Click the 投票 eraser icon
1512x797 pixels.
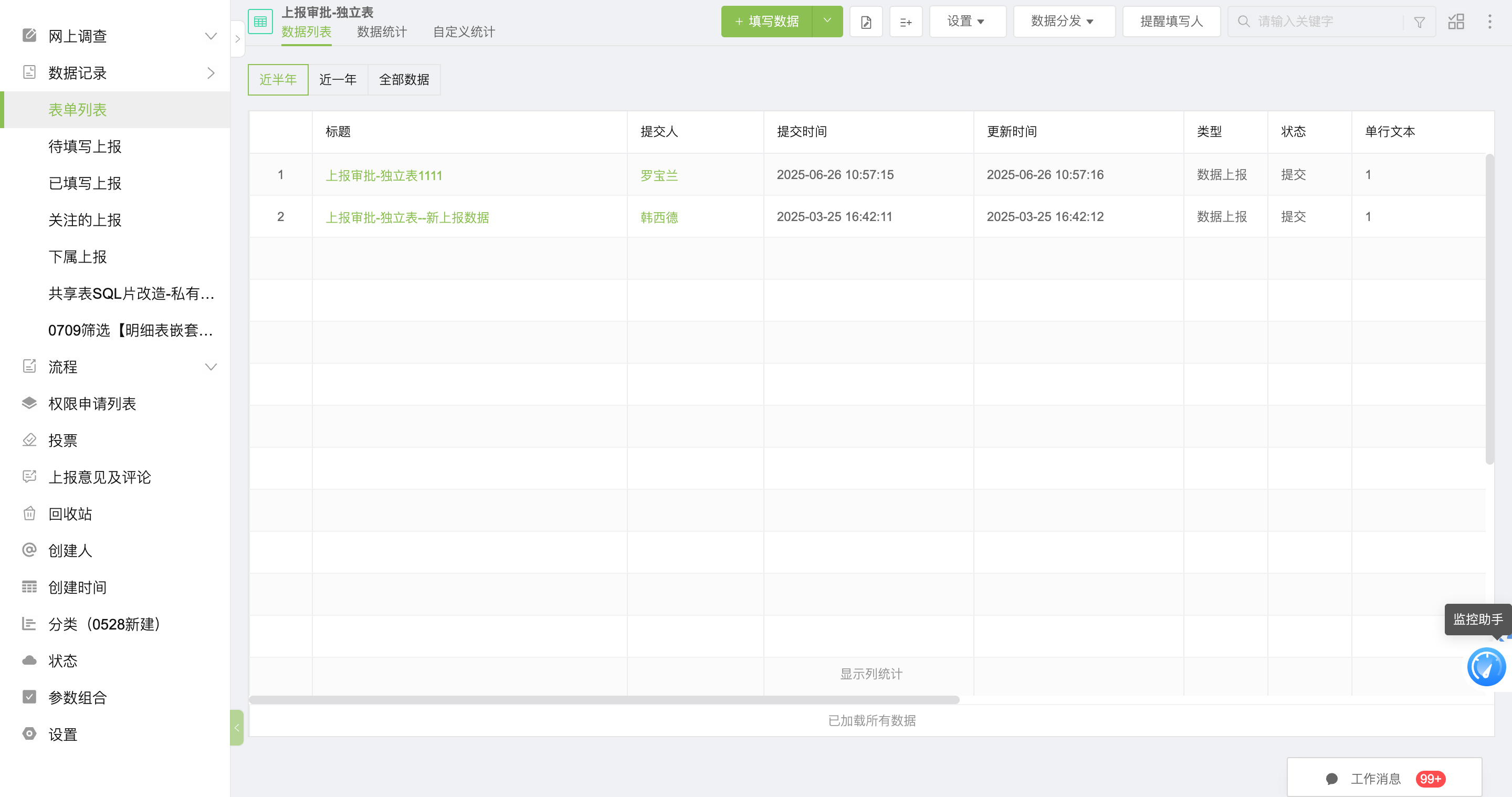[x=29, y=439]
